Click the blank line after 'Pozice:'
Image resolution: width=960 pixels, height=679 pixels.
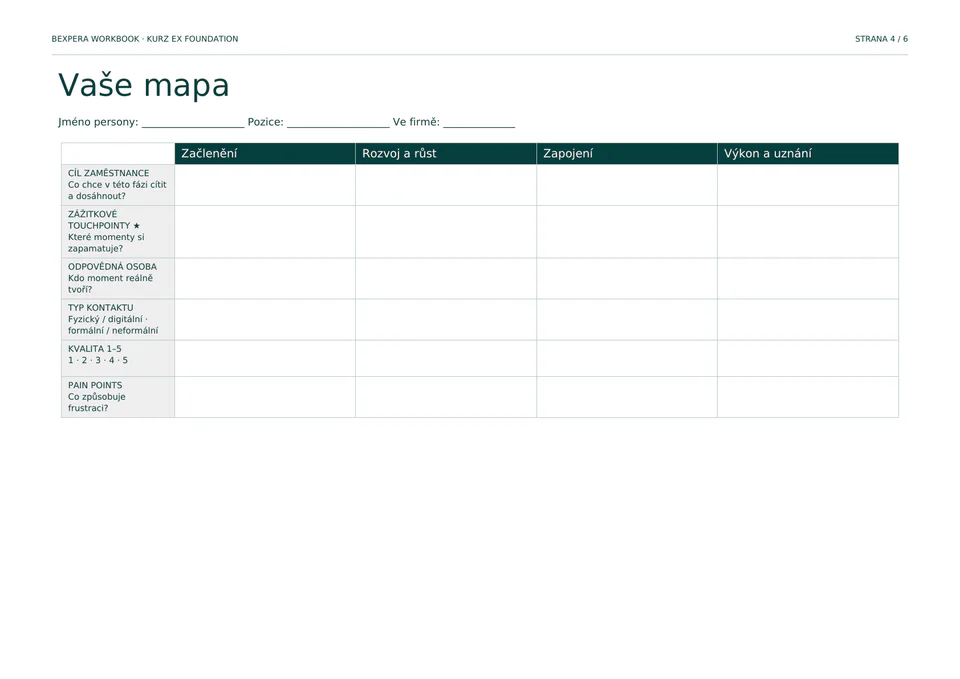point(338,123)
